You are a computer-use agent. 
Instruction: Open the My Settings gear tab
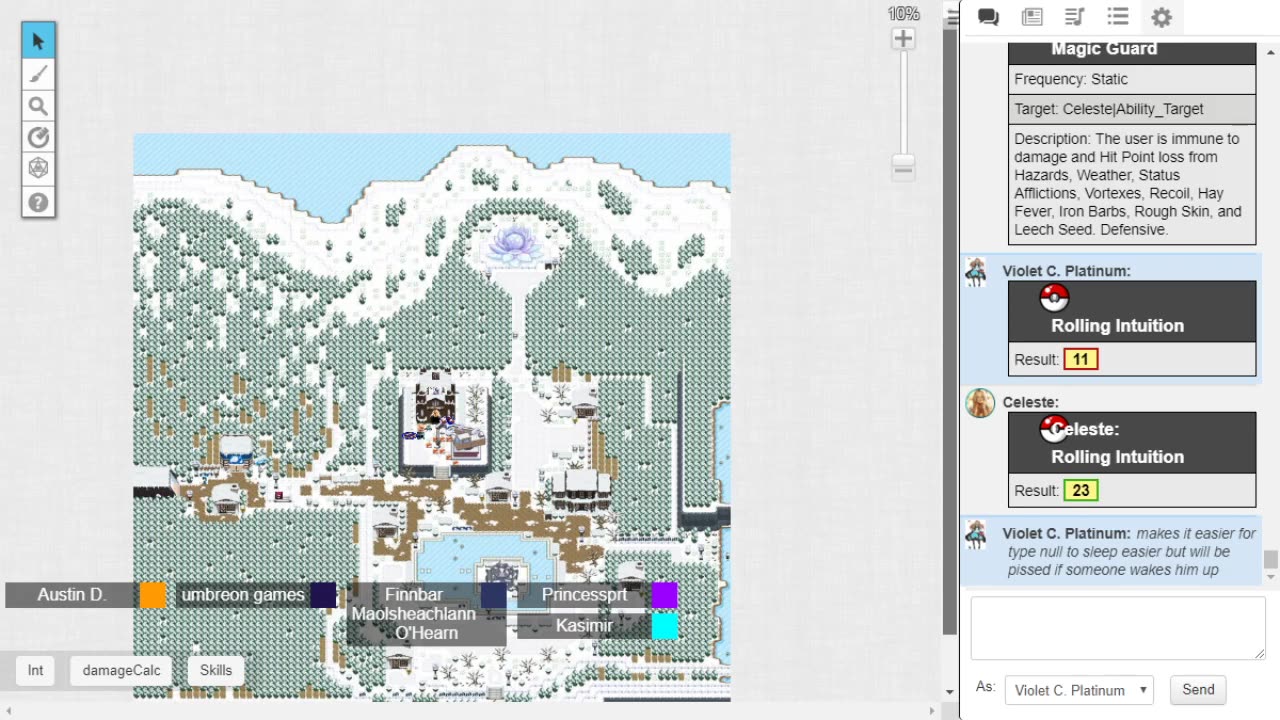click(1161, 17)
